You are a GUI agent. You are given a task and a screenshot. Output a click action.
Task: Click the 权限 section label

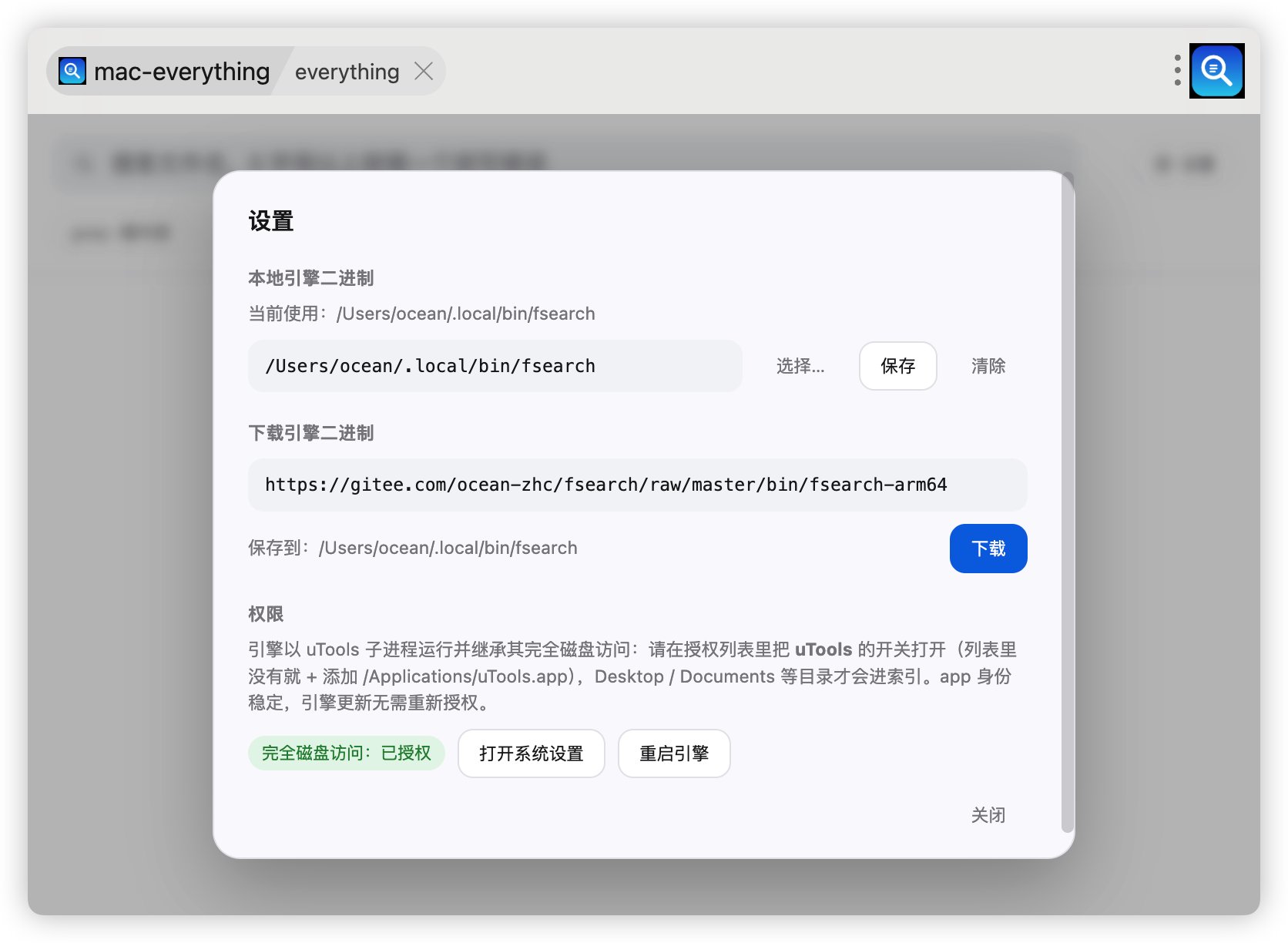[266, 614]
